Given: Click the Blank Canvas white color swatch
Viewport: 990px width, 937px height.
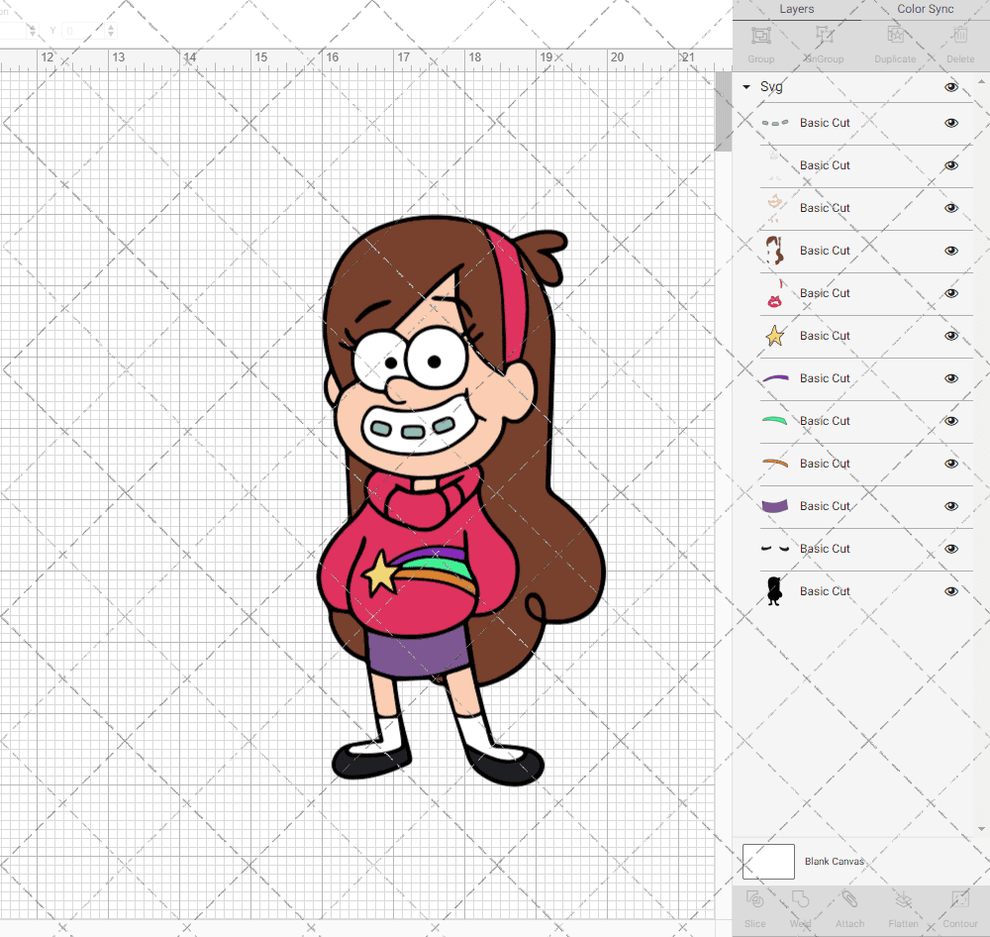Looking at the screenshot, I should click(768, 861).
